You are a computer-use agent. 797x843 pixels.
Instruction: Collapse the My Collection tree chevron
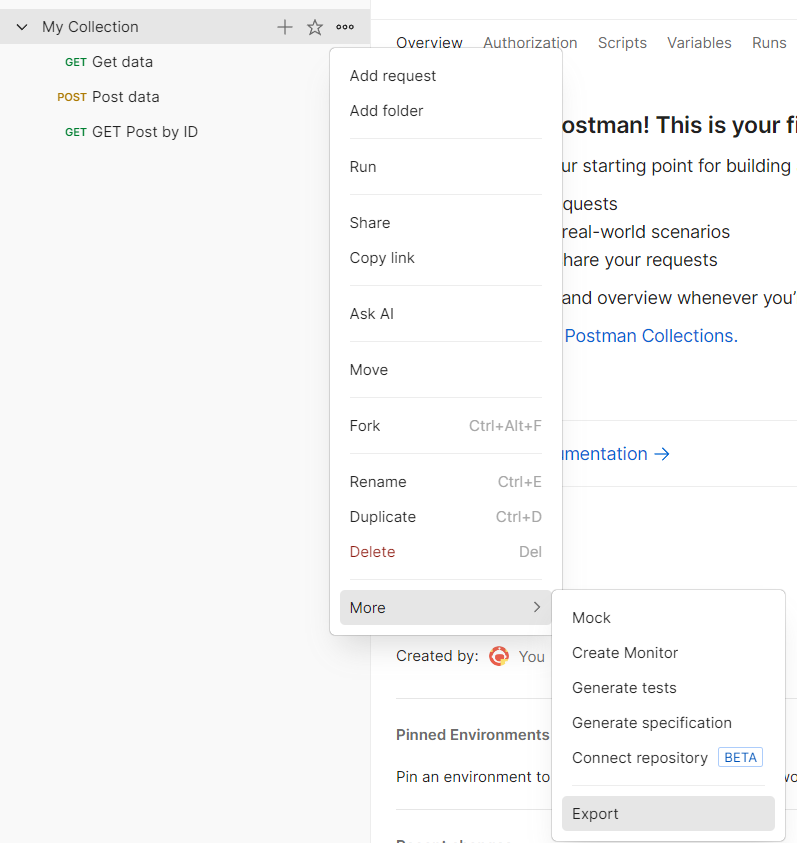[22, 27]
